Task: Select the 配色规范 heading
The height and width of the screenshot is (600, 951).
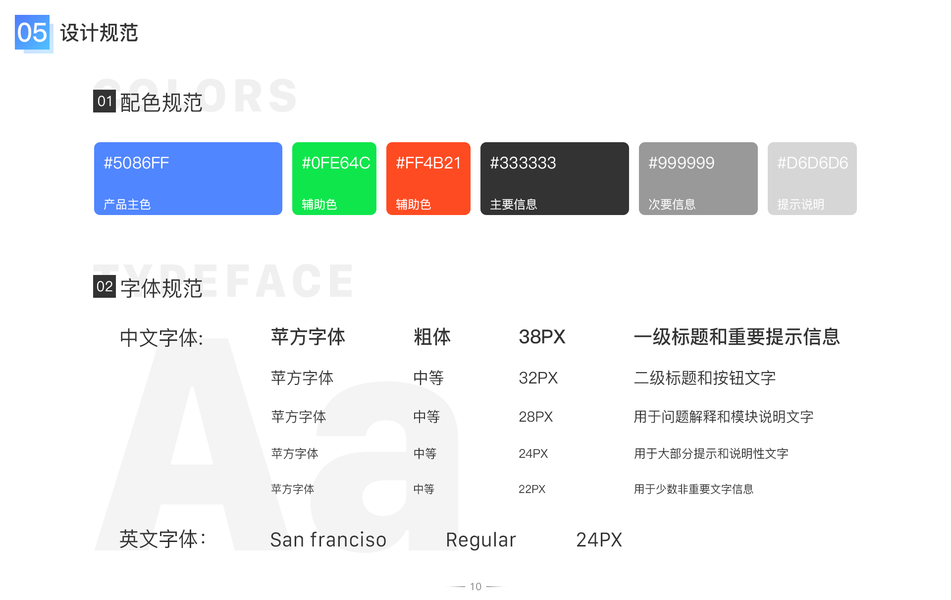Action: [x=161, y=103]
